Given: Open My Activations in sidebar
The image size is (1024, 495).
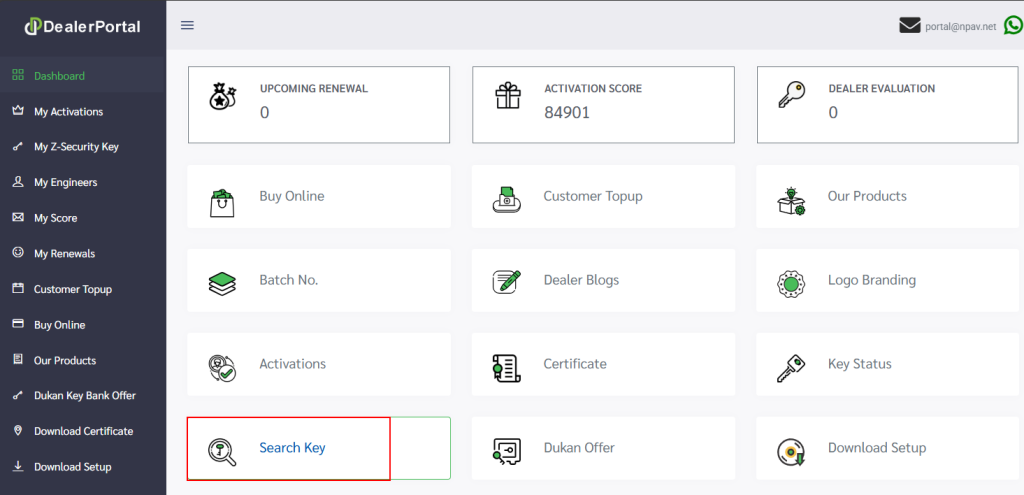Looking at the screenshot, I should (x=68, y=112).
